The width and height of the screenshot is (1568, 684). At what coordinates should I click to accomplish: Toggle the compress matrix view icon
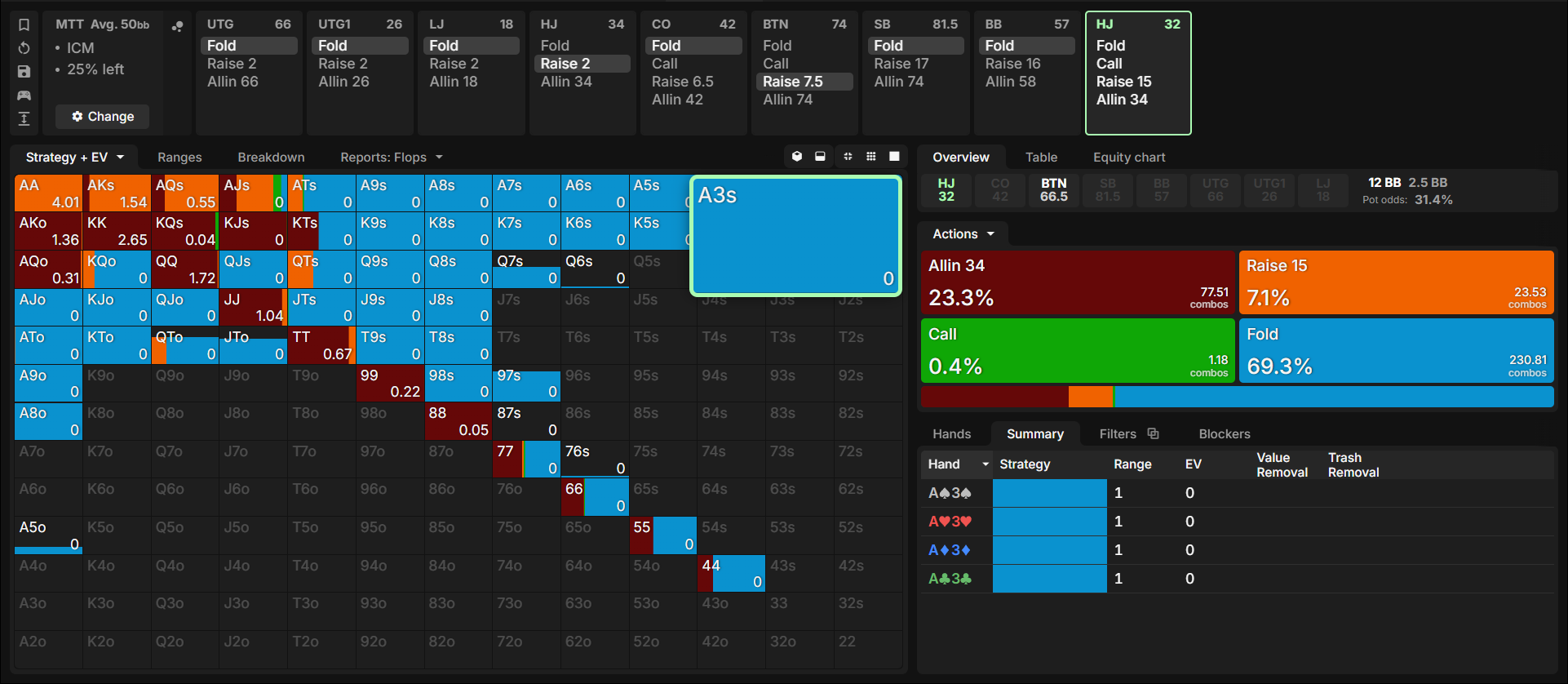pyautogui.click(x=848, y=157)
